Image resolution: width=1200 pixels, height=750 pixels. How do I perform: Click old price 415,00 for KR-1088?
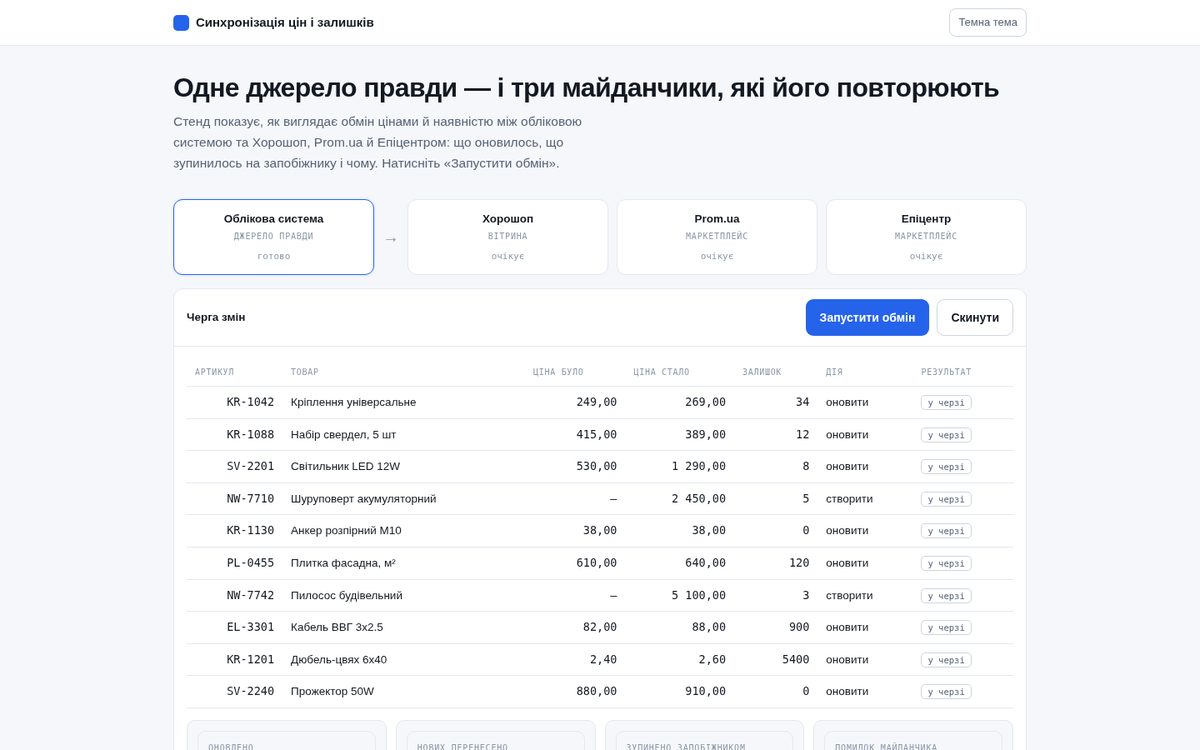tap(596, 434)
